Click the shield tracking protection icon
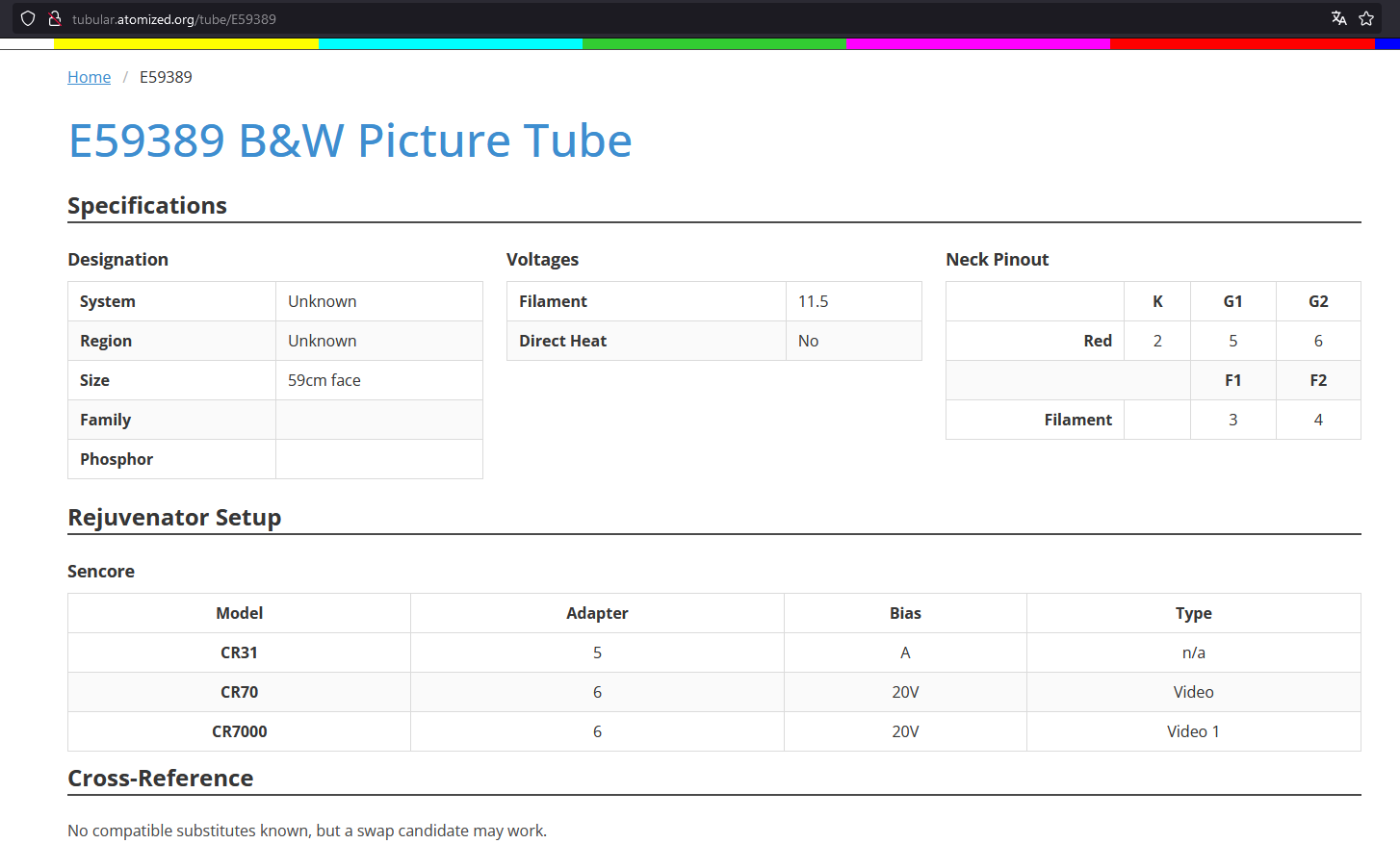1400x844 pixels. 28,18
